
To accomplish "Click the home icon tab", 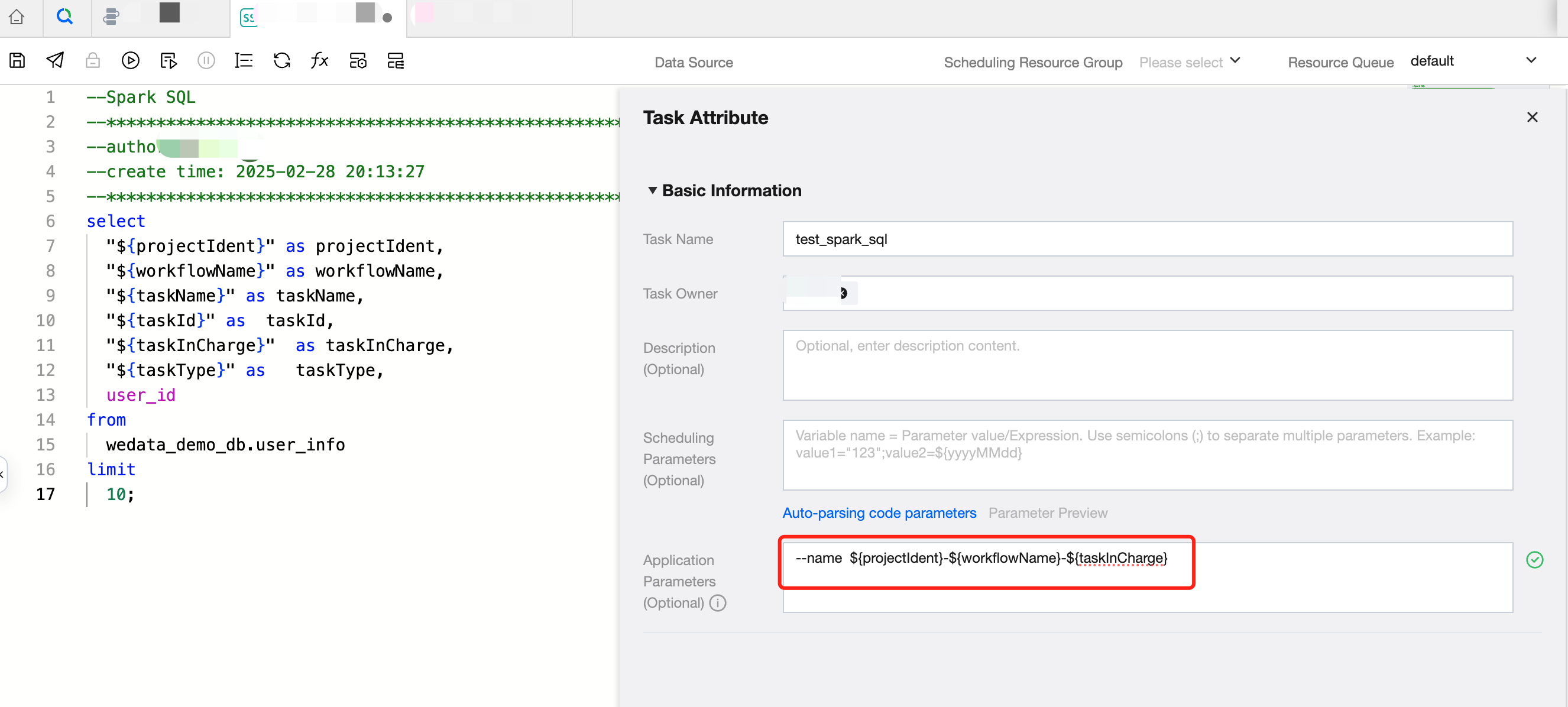I will 17,17.
